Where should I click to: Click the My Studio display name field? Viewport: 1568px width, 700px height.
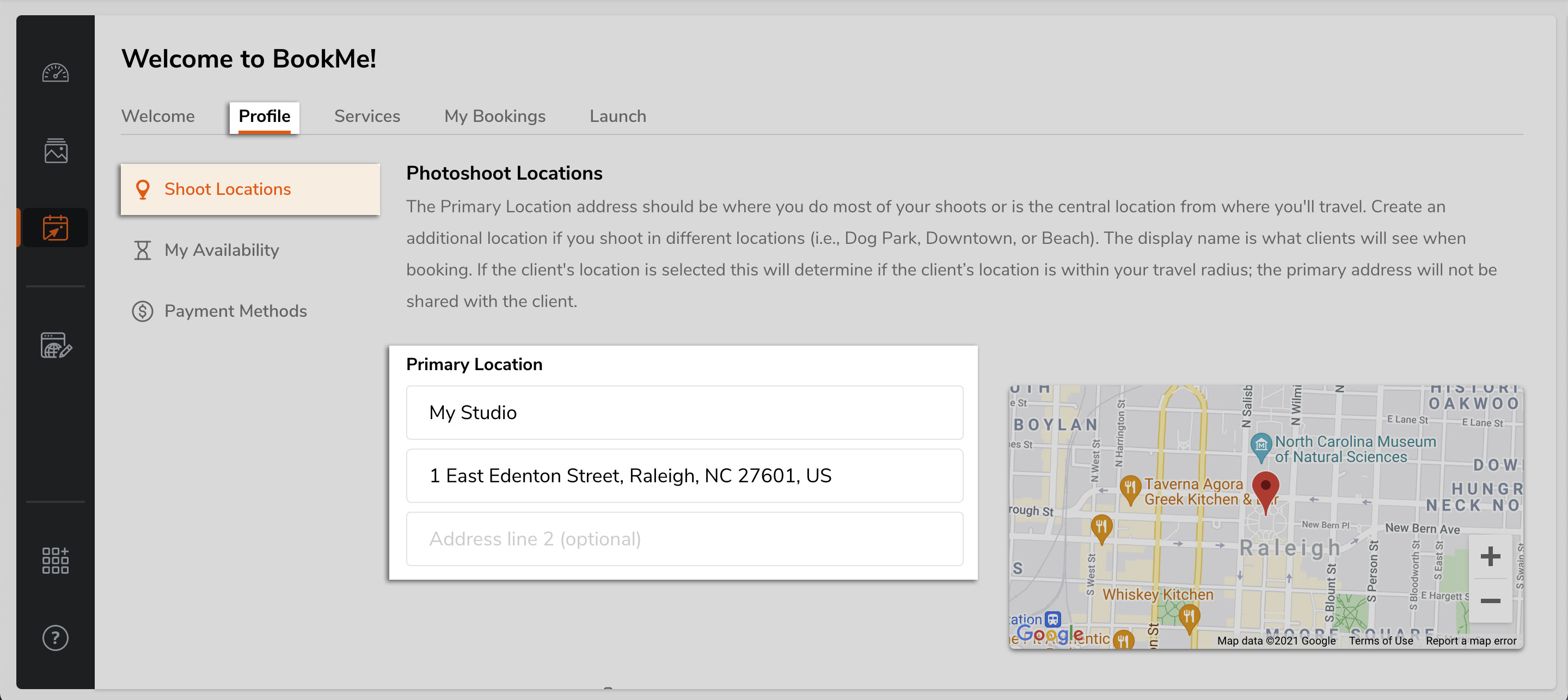[x=684, y=413]
